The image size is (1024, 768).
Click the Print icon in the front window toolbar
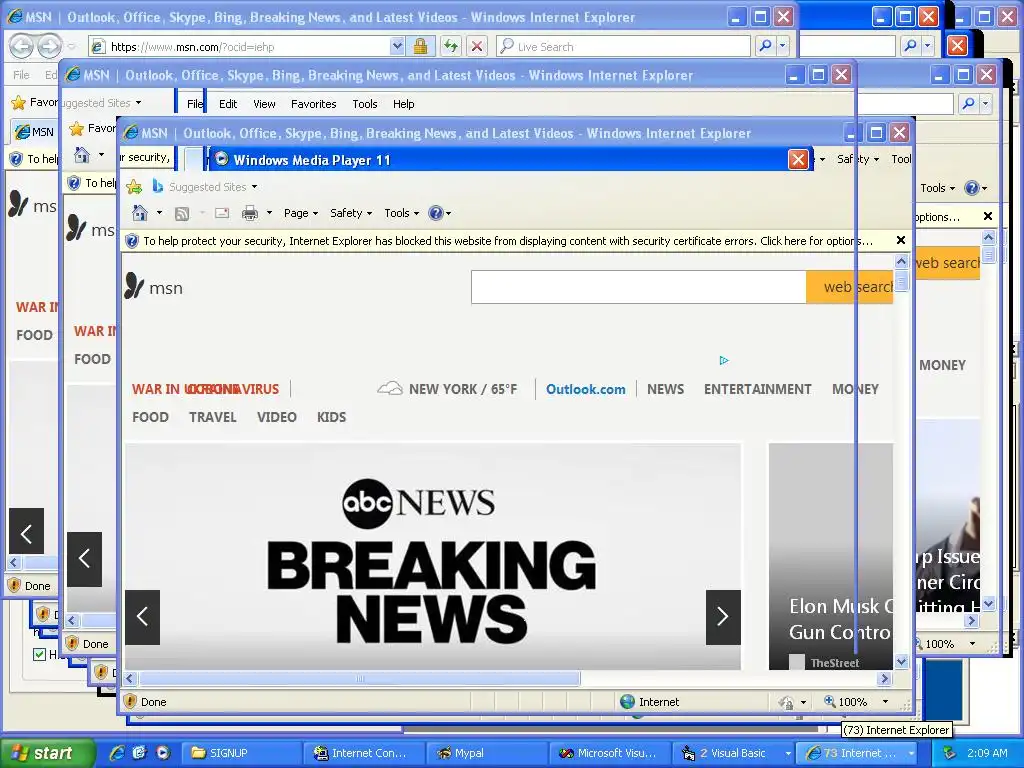[249, 213]
